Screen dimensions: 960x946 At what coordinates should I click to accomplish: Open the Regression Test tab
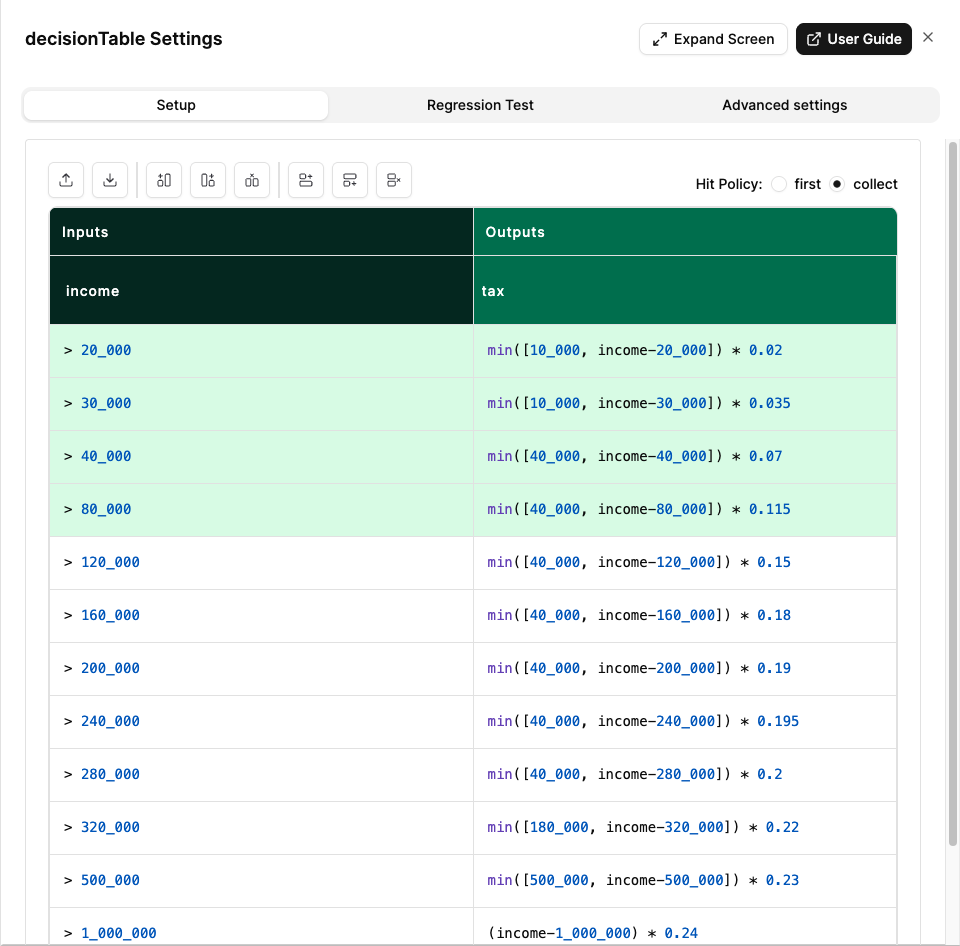tap(480, 105)
